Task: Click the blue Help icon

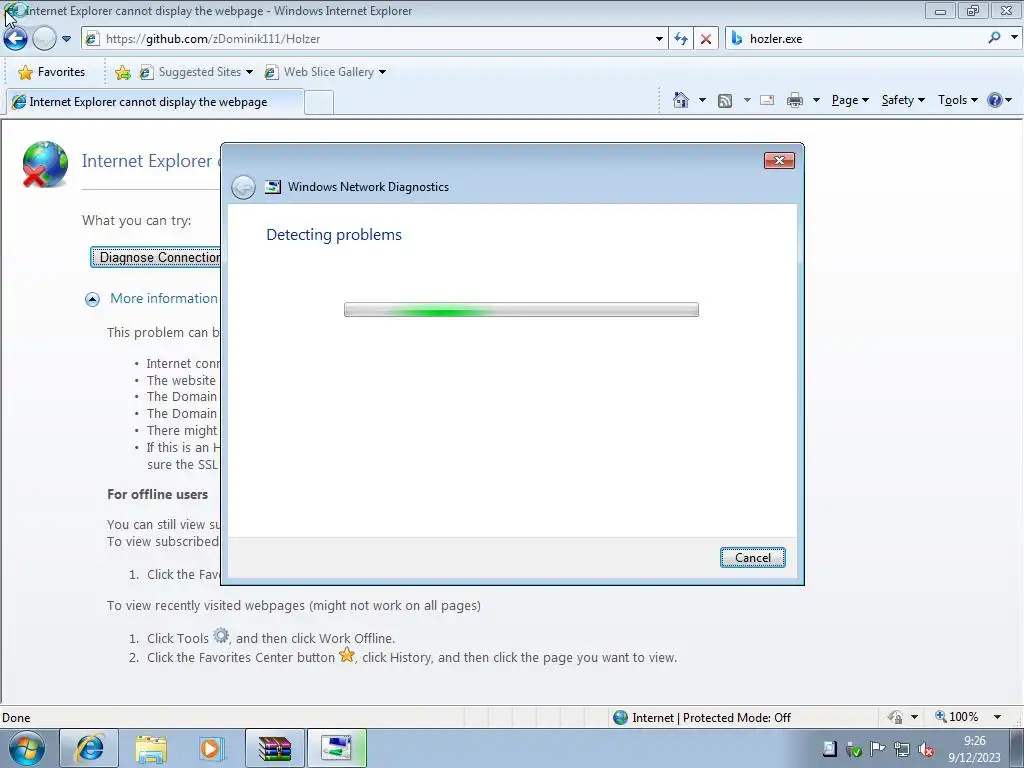Action: [x=995, y=100]
